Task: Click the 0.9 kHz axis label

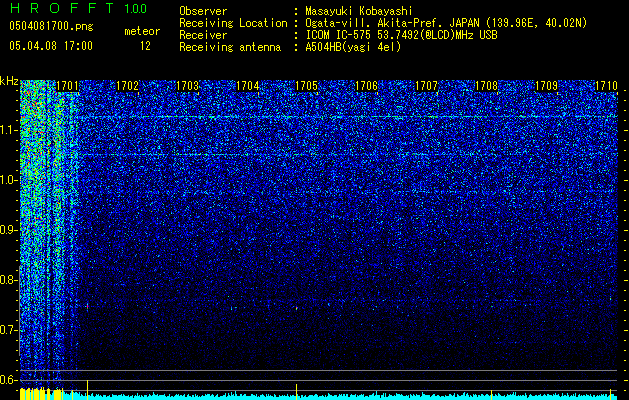Action: click(8, 230)
